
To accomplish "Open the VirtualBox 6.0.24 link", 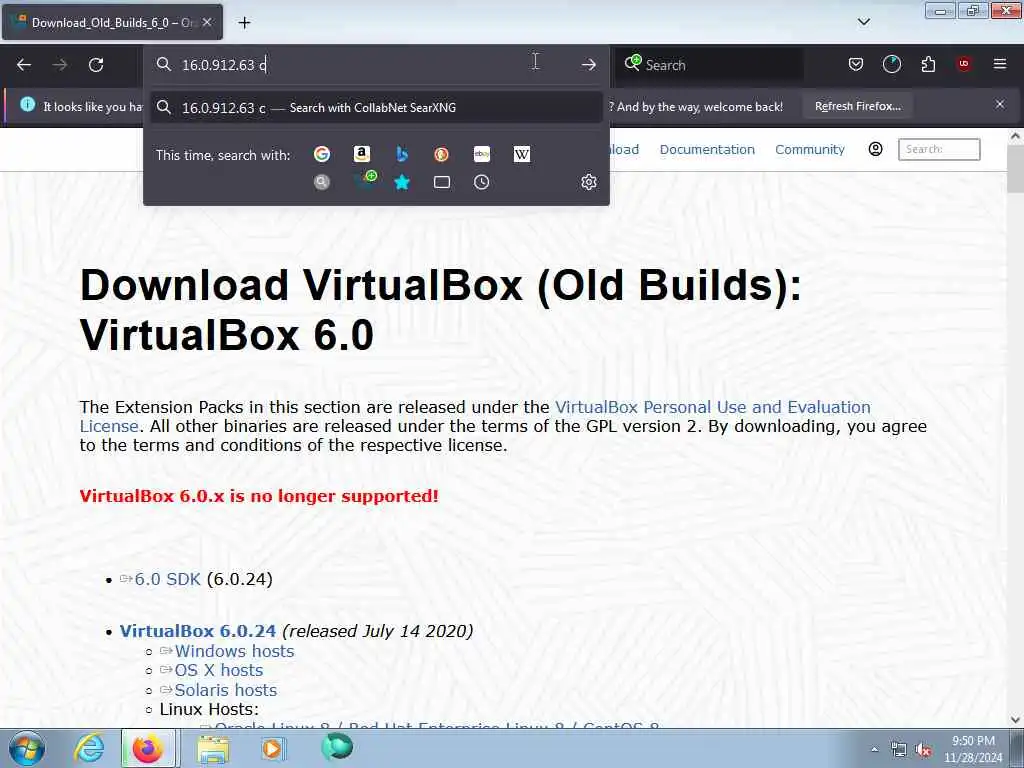I will pos(197,631).
